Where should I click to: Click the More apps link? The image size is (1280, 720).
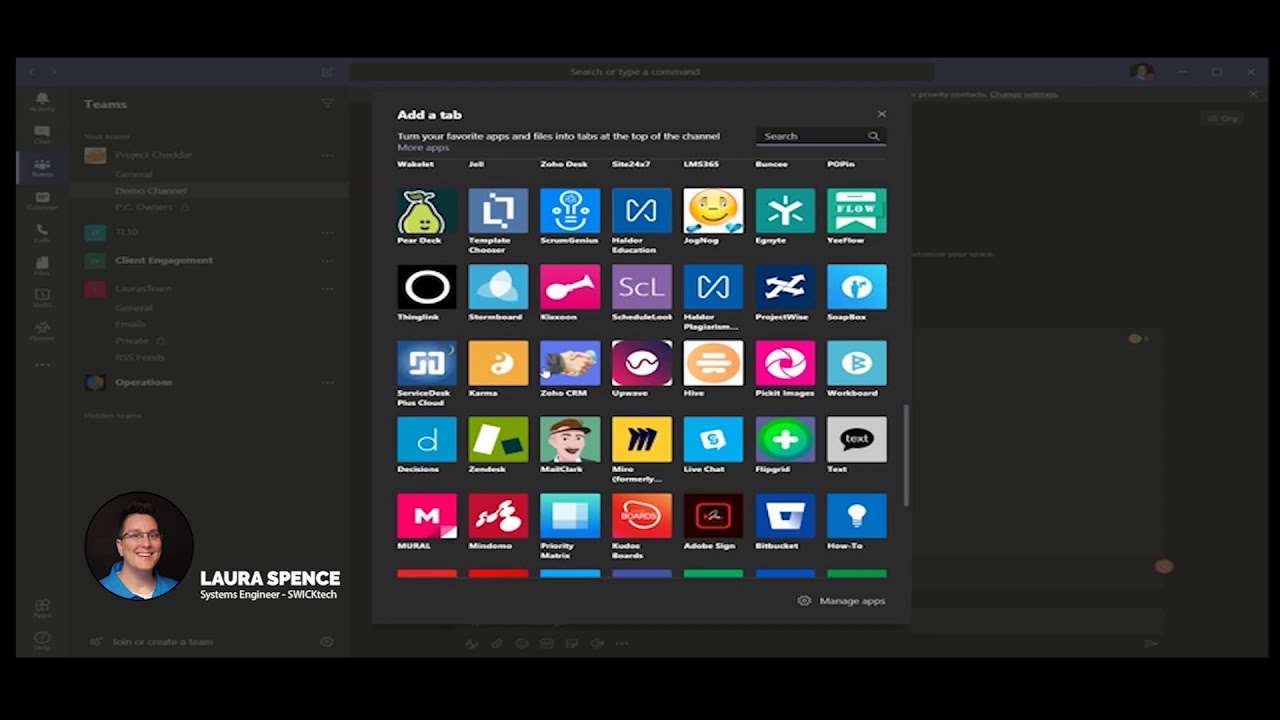click(423, 148)
